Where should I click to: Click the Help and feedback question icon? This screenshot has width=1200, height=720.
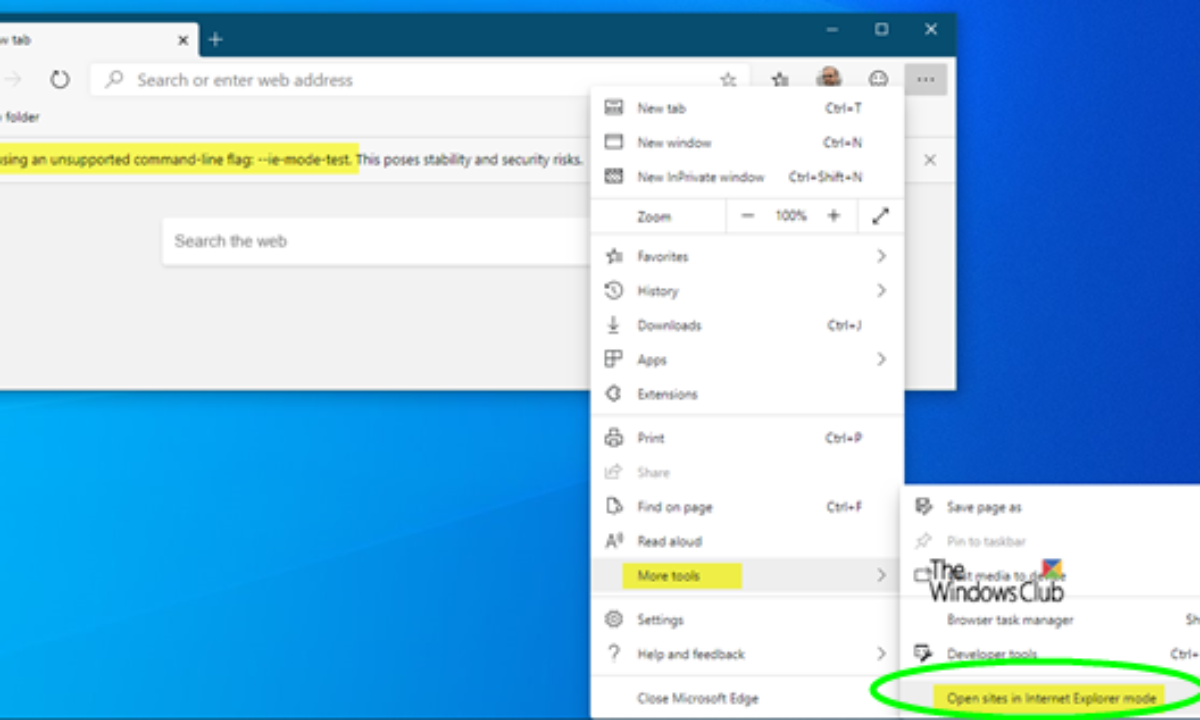click(x=615, y=654)
